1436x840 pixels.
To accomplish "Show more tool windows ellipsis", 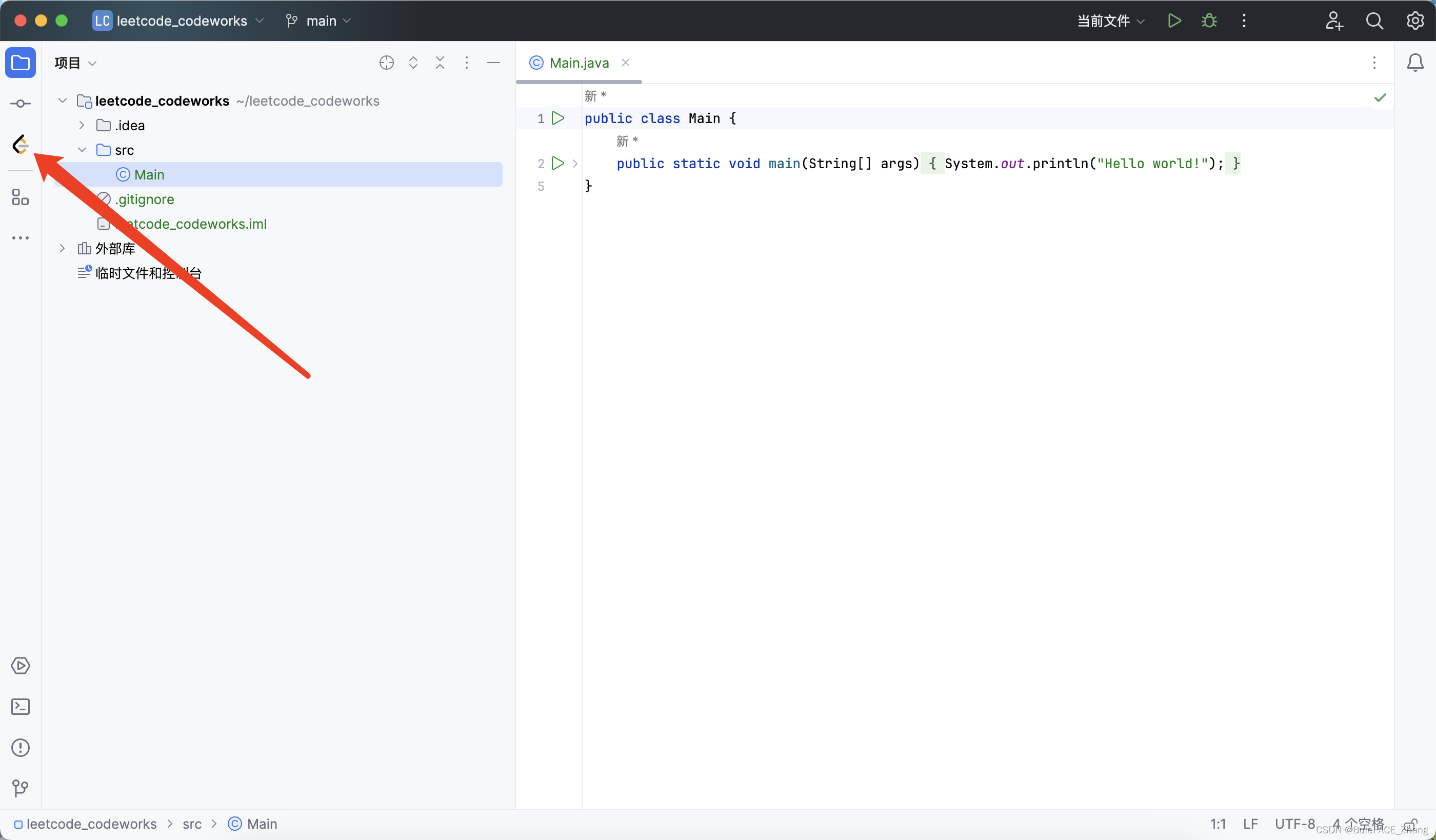I will click(21, 238).
